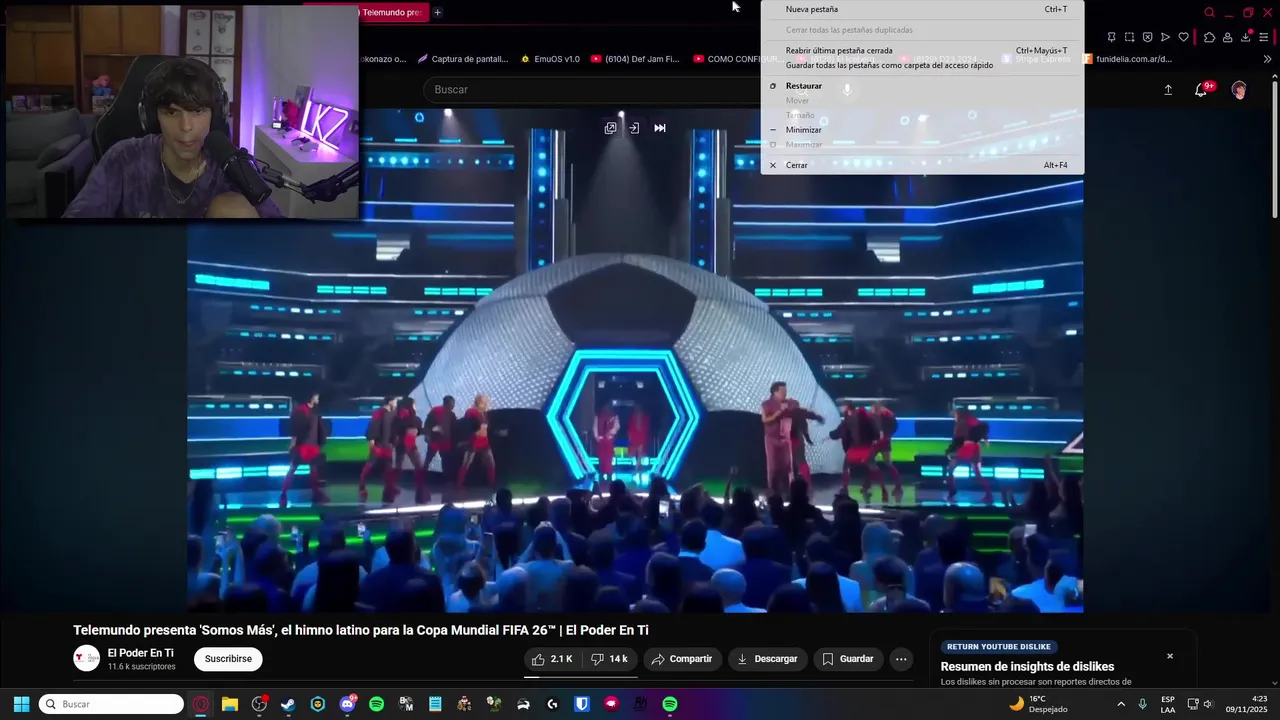
Task: Click the page vertical scrollbar
Action: (1275, 150)
